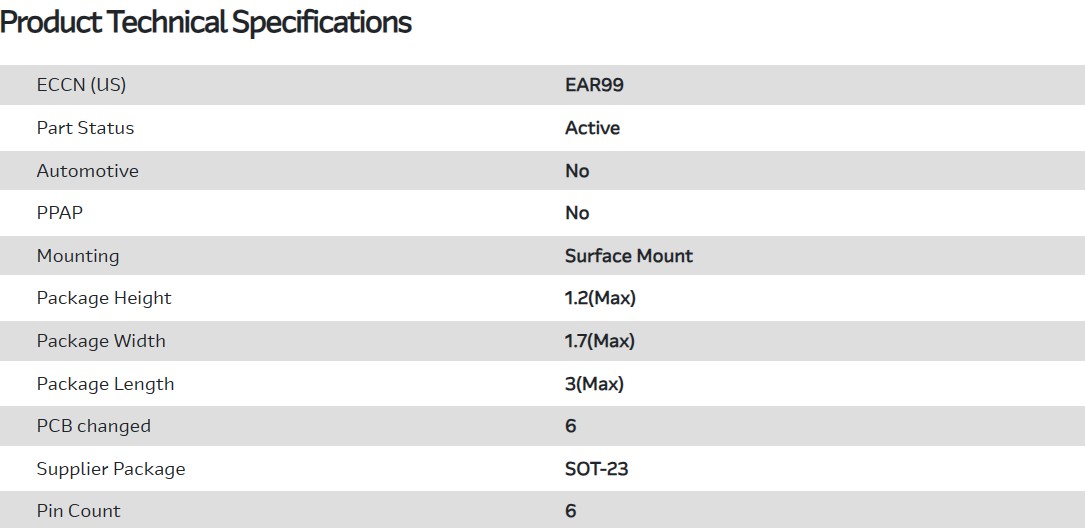The image size is (1085, 528).
Task: Select the No value beside Automotive
Action: 577,171
